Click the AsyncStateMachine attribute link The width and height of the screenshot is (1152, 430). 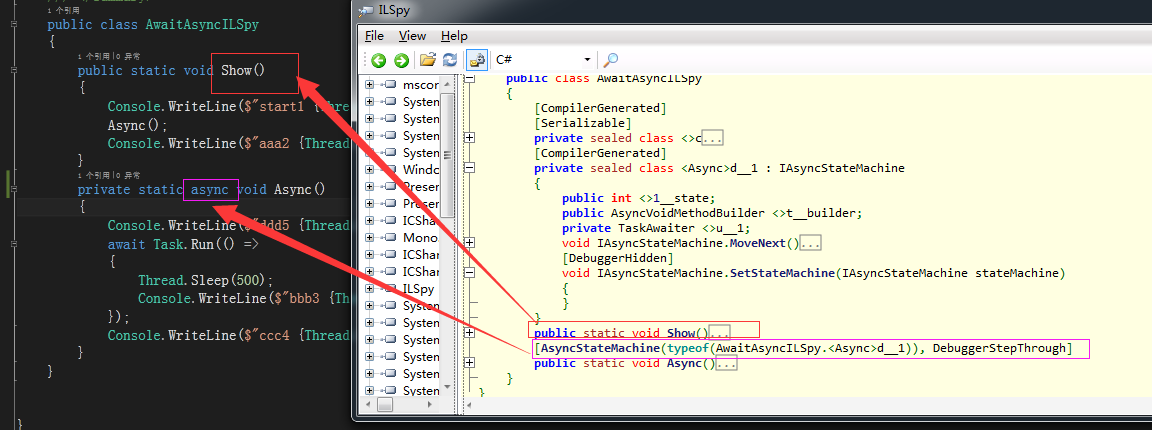599,348
